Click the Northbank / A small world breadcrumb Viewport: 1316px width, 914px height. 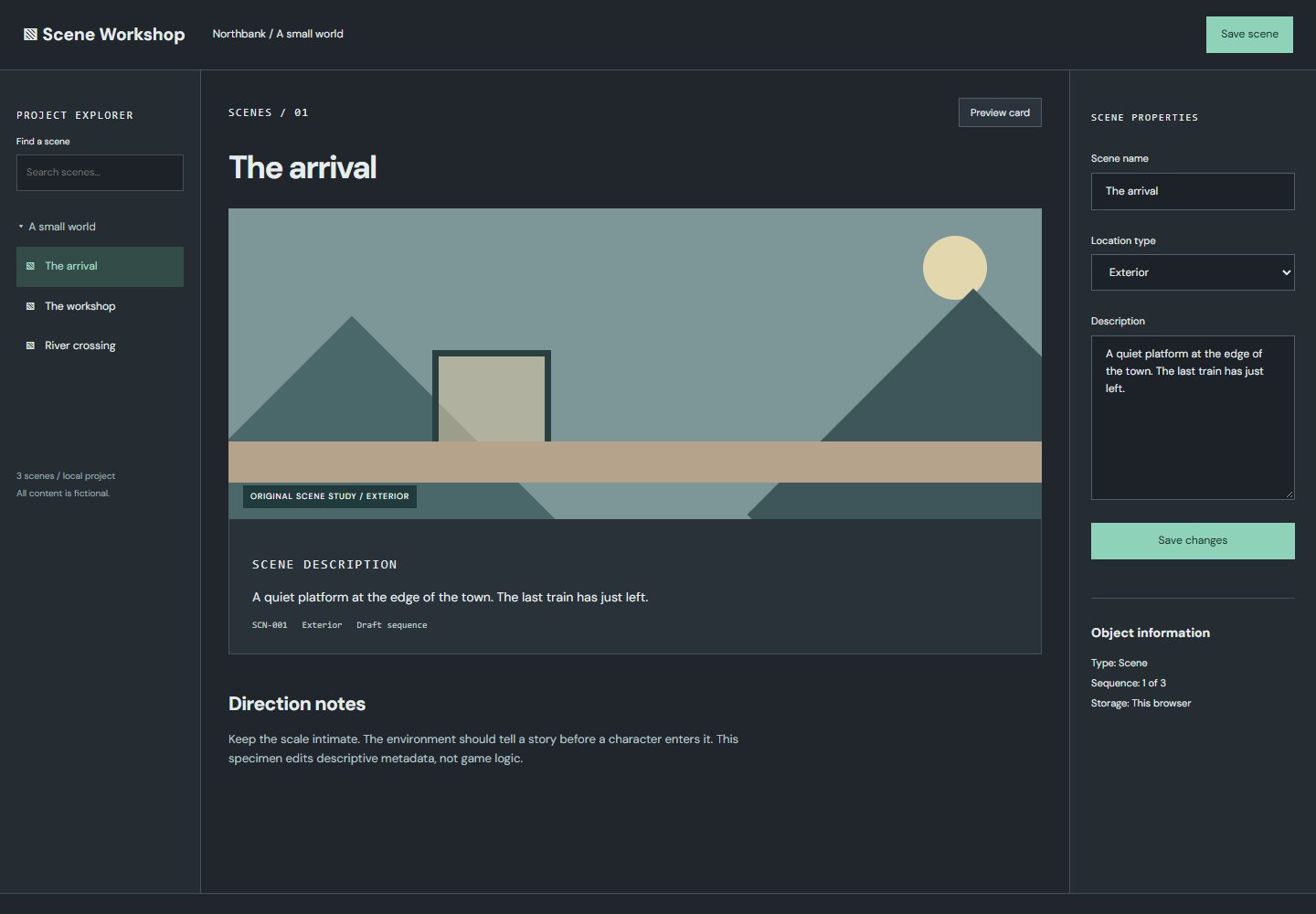coord(278,34)
